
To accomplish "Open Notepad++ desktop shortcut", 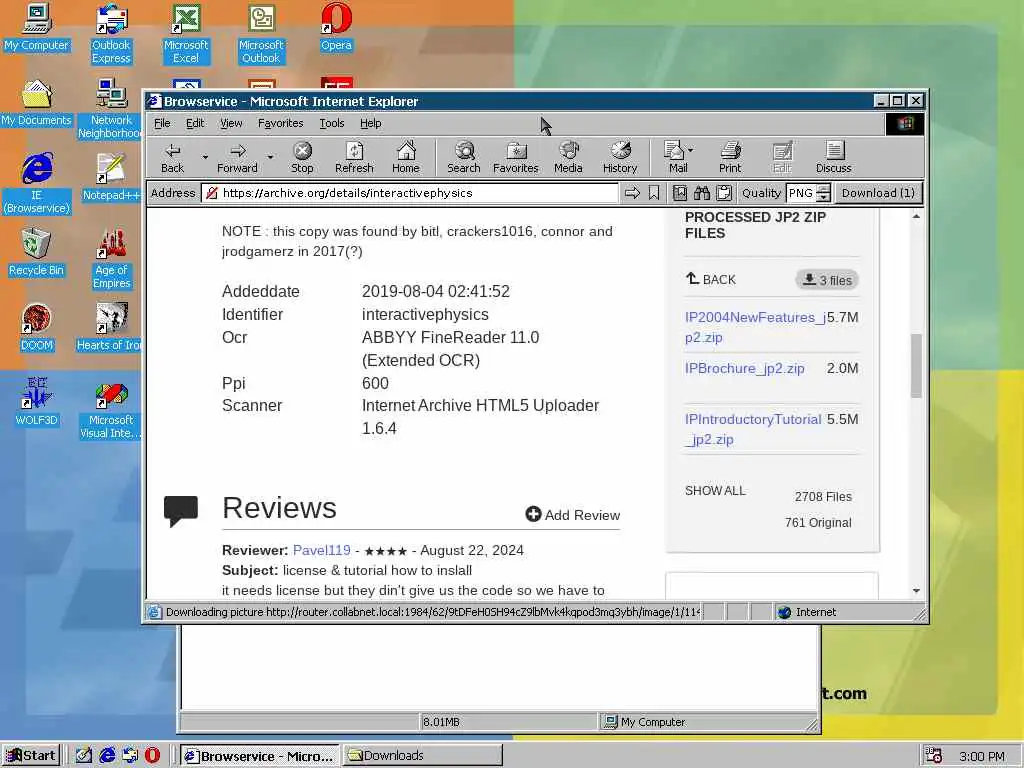I will click(111, 177).
